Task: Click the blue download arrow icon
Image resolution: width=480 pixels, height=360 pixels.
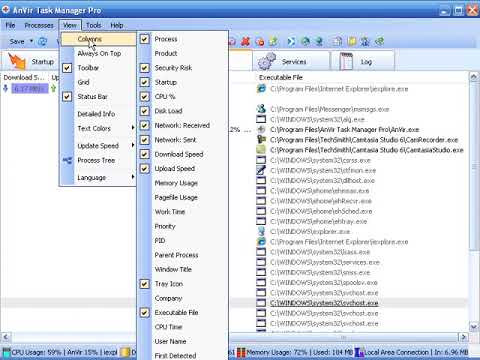Action: click(5, 88)
